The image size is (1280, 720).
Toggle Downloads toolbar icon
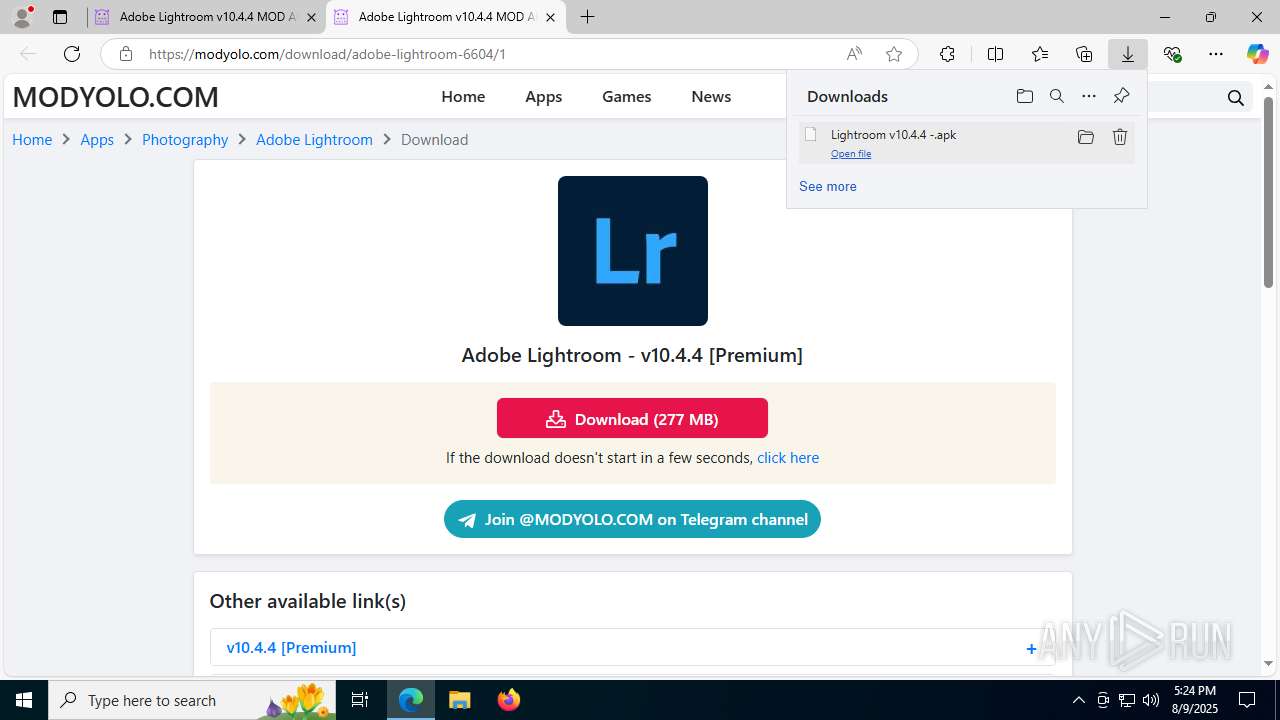(1128, 54)
